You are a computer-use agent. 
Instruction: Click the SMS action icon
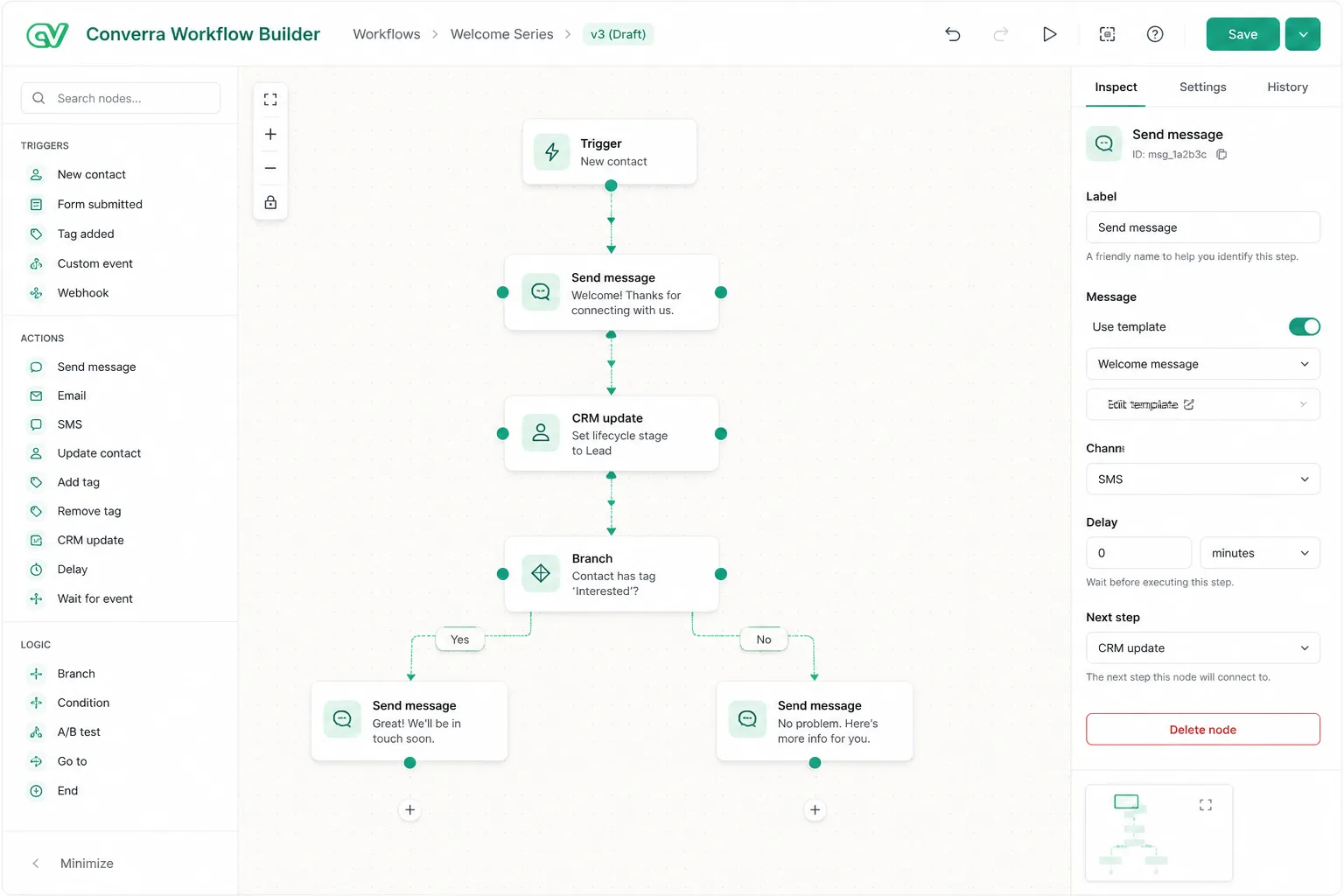coord(36,424)
